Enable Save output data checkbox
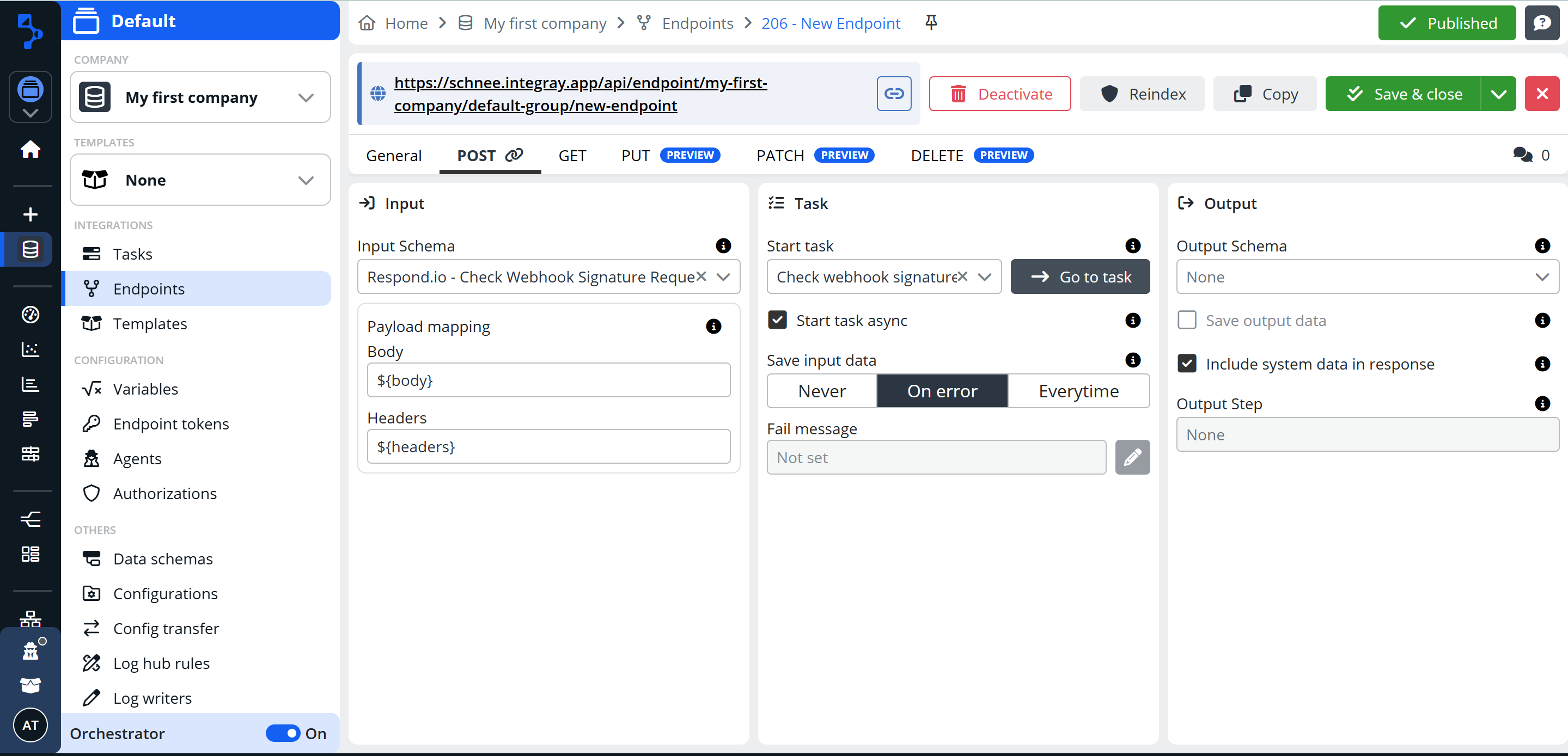Screen dimensions: 1568x756 [1186, 320]
